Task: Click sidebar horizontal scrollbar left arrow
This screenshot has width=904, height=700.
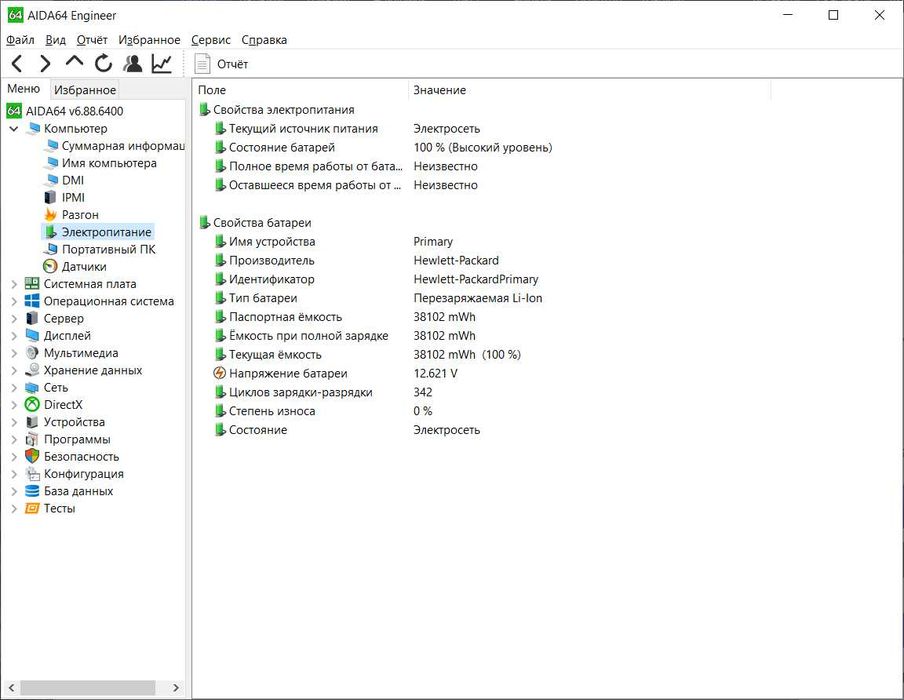Action: [11, 687]
